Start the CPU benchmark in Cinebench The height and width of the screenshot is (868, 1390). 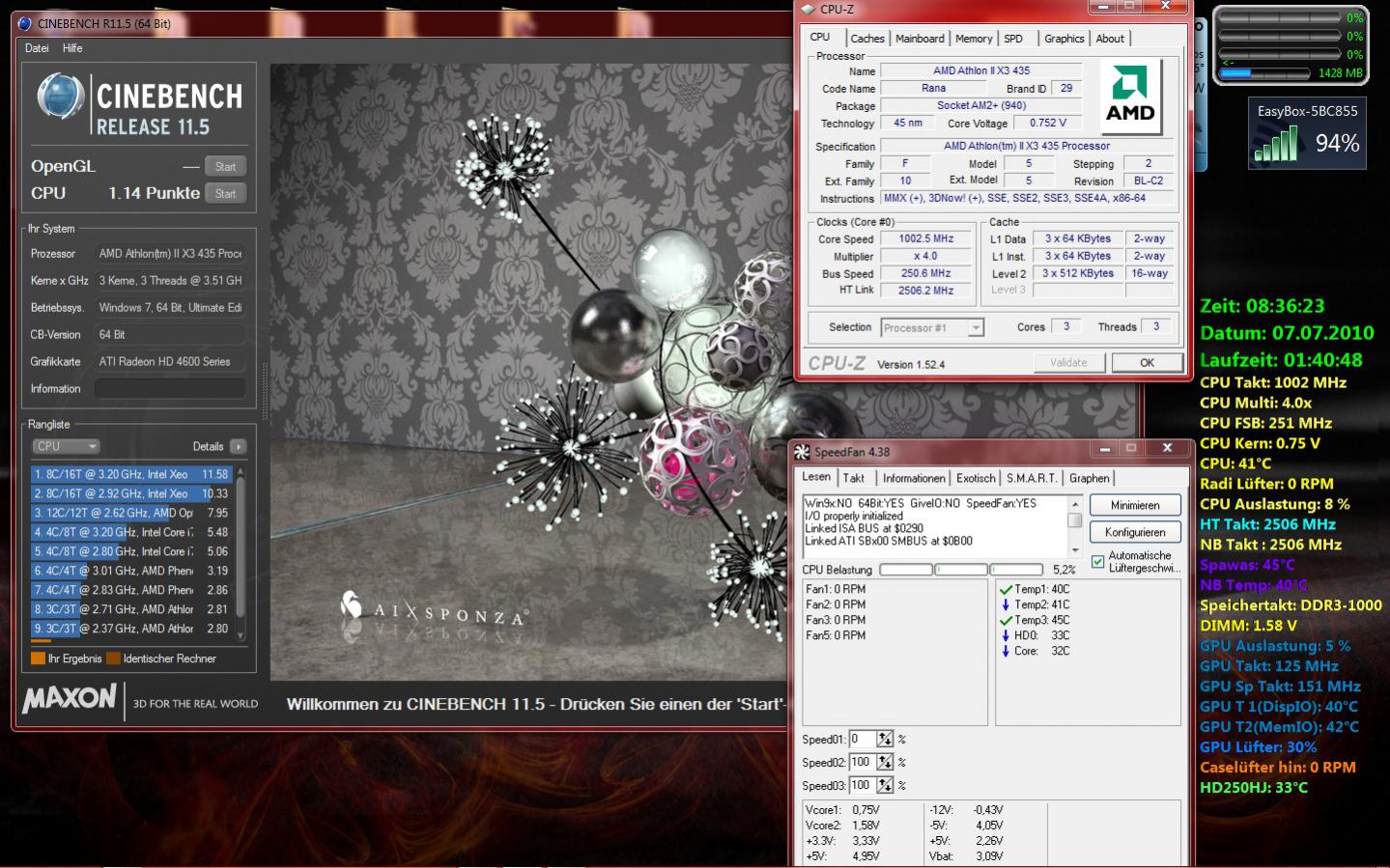tap(226, 193)
